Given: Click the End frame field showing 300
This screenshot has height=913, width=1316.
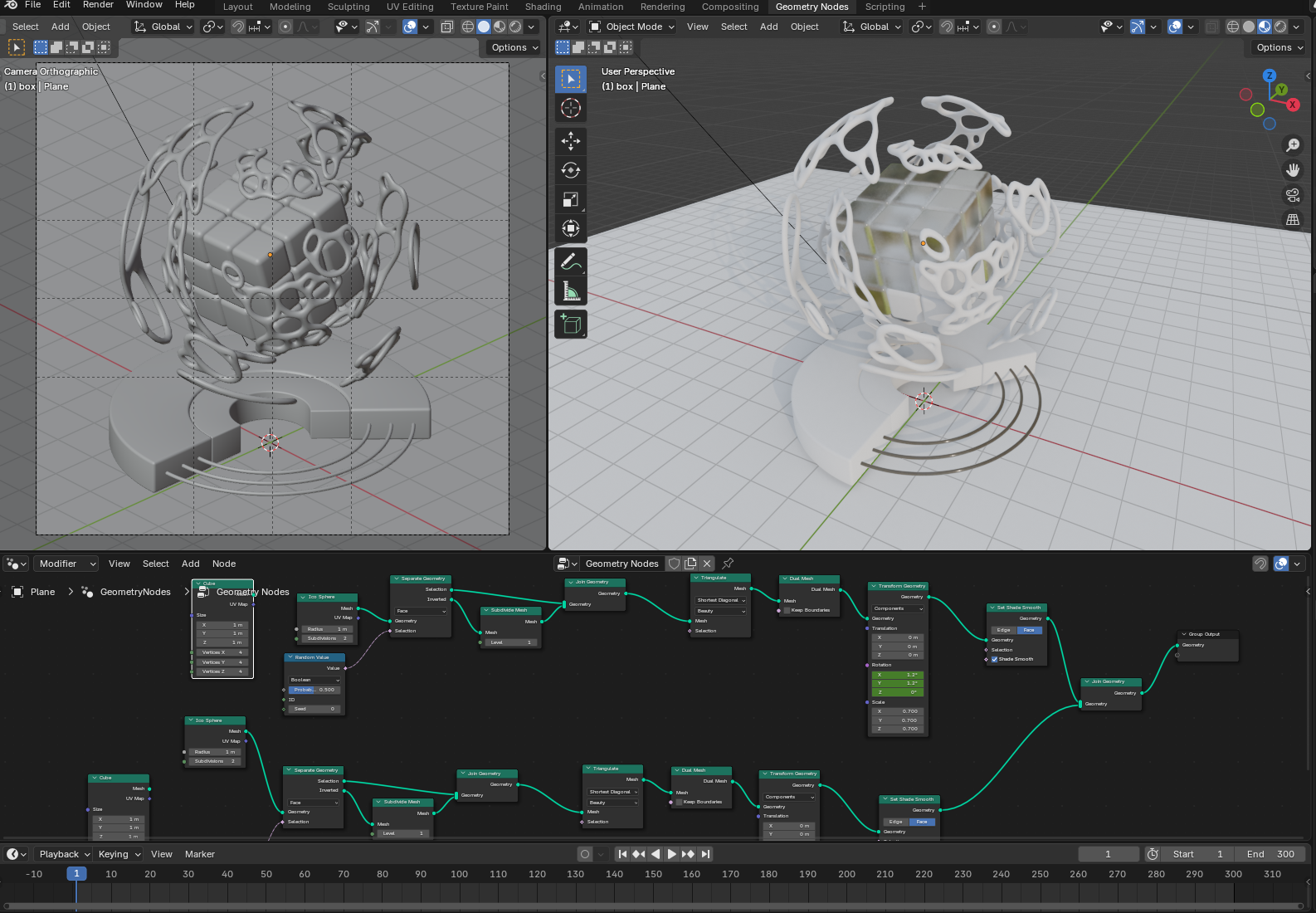Looking at the screenshot, I should [x=1270, y=854].
